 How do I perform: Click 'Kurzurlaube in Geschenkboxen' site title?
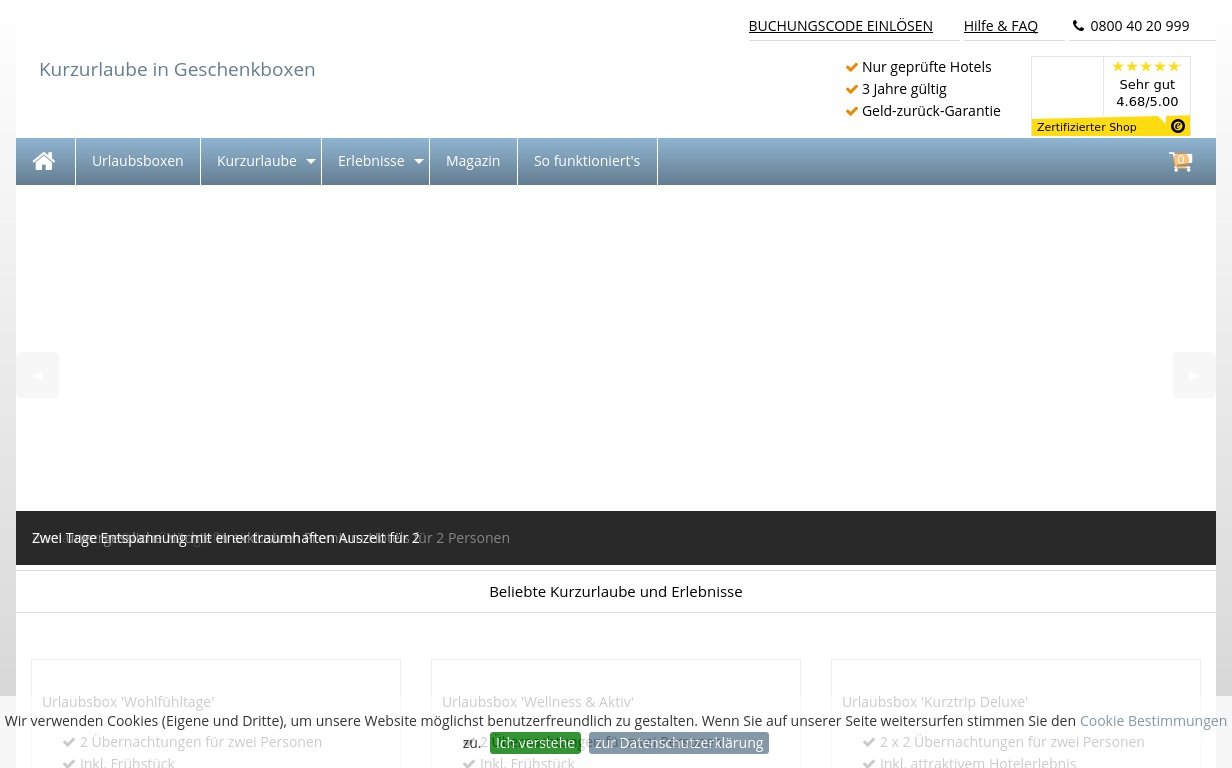click(x=177, y=69)
